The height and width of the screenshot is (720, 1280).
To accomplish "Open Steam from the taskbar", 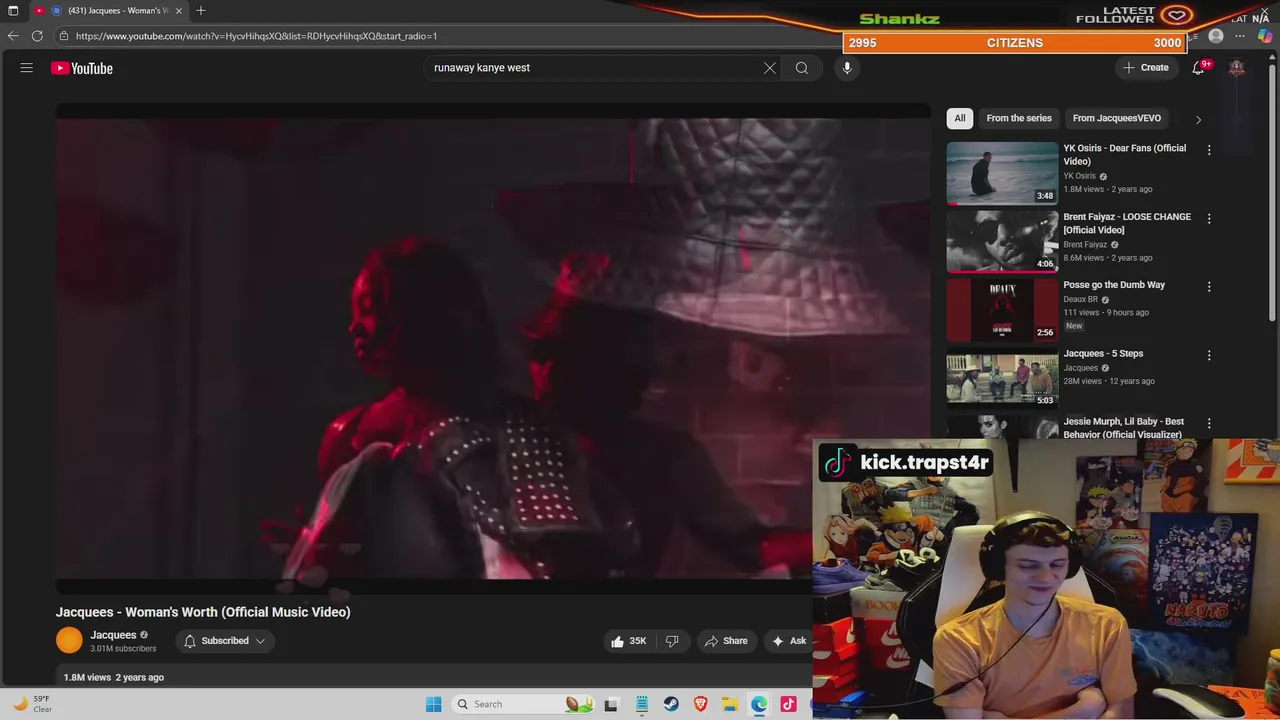I will coord(671,704).
